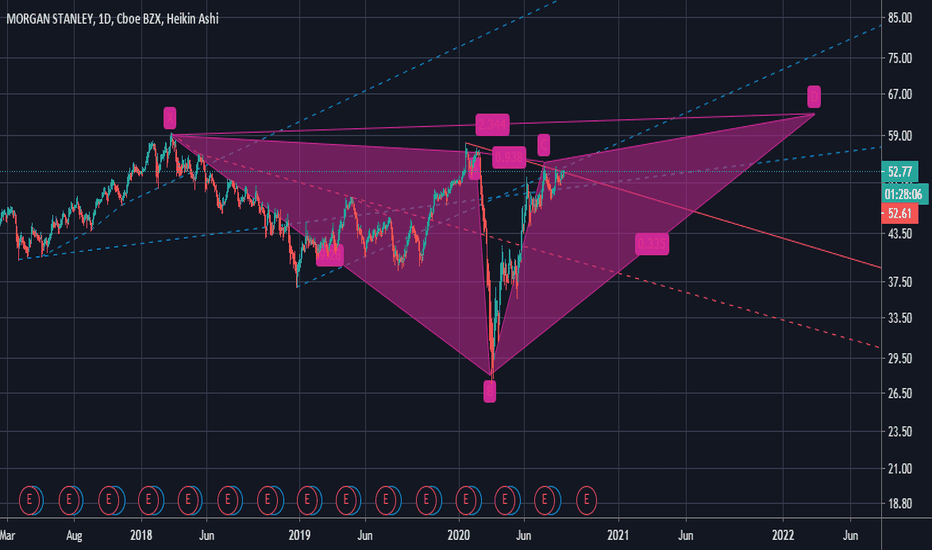Click the green 52.77 current price tag
This screenshot has height=550, width=932.
point(900,172)
